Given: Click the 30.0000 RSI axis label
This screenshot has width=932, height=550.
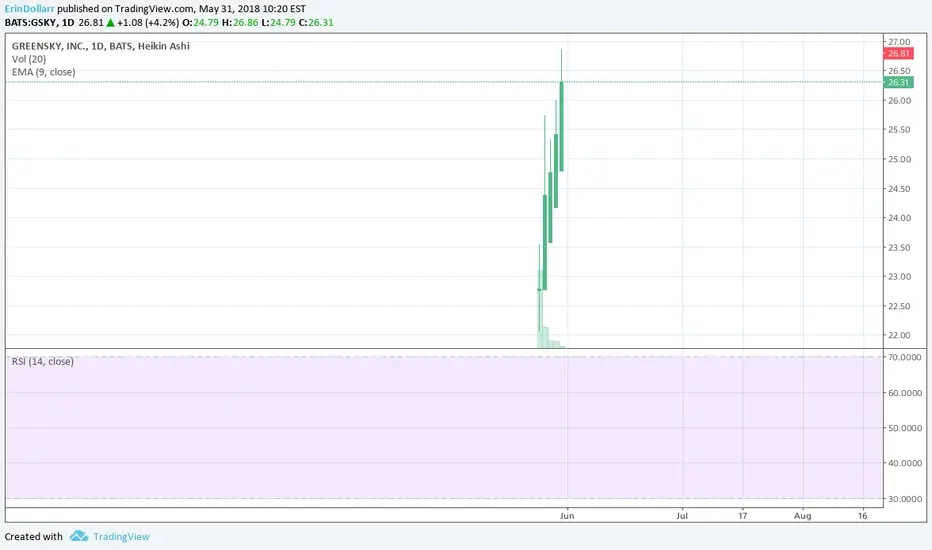Looking at the screenshot, I should coord(905,499).
